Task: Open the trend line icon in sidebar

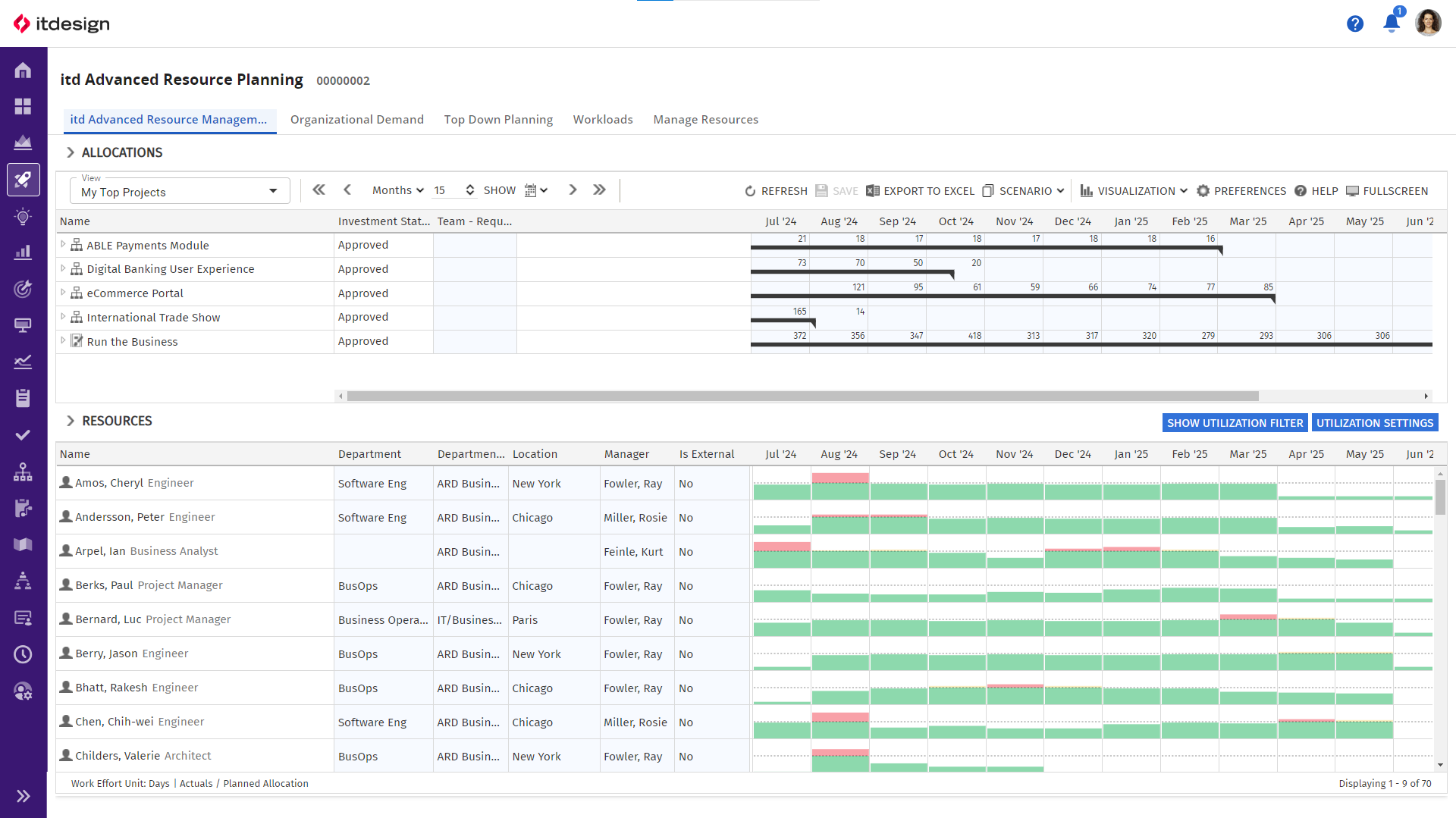Action: click(x=23, y=362)
